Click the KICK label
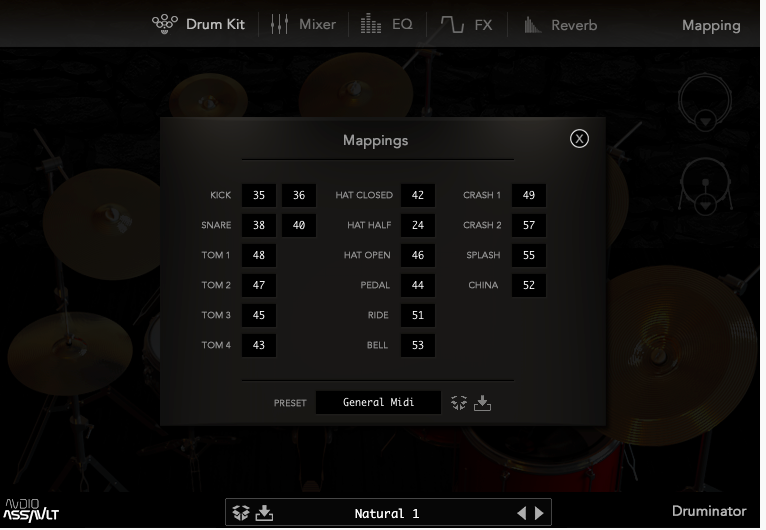766x530 pixels. coord(220,195)
